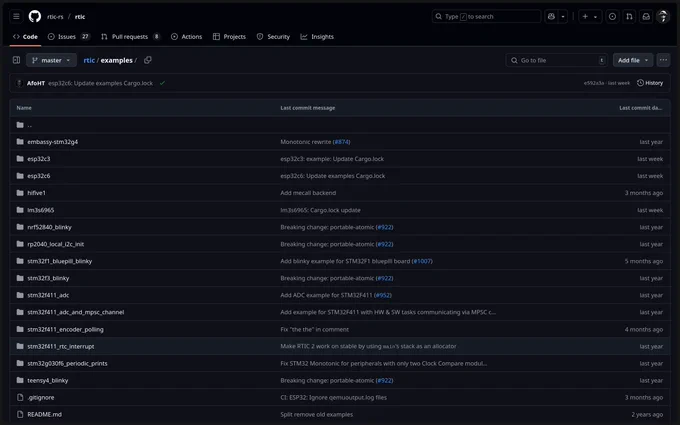Open the rp2040_local_i2c_init folder
Viewport: 680px width, 425px height.
pyautogui.click(x=56, y=244)
